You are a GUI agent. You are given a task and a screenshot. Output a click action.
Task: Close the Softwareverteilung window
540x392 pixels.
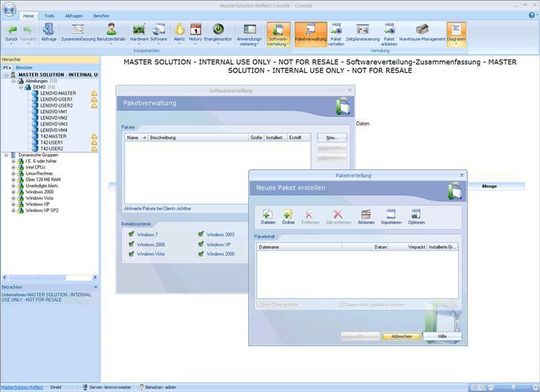(x=350, y=90)
